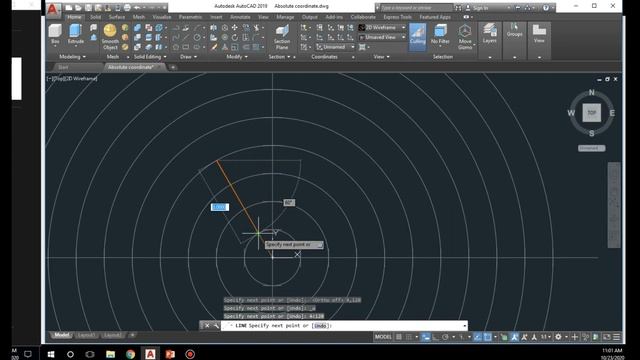Viewport: 640px width, 360px height.
Task: Click the TOP face of the ViewCube
Action: pyautogui.click(x=591, y=113)
